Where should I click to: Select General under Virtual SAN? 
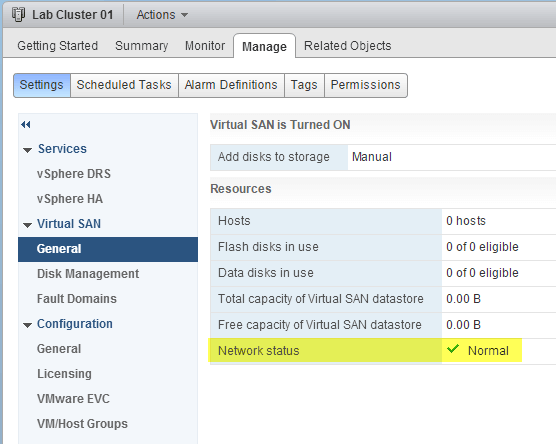click(x=108, y=249)
